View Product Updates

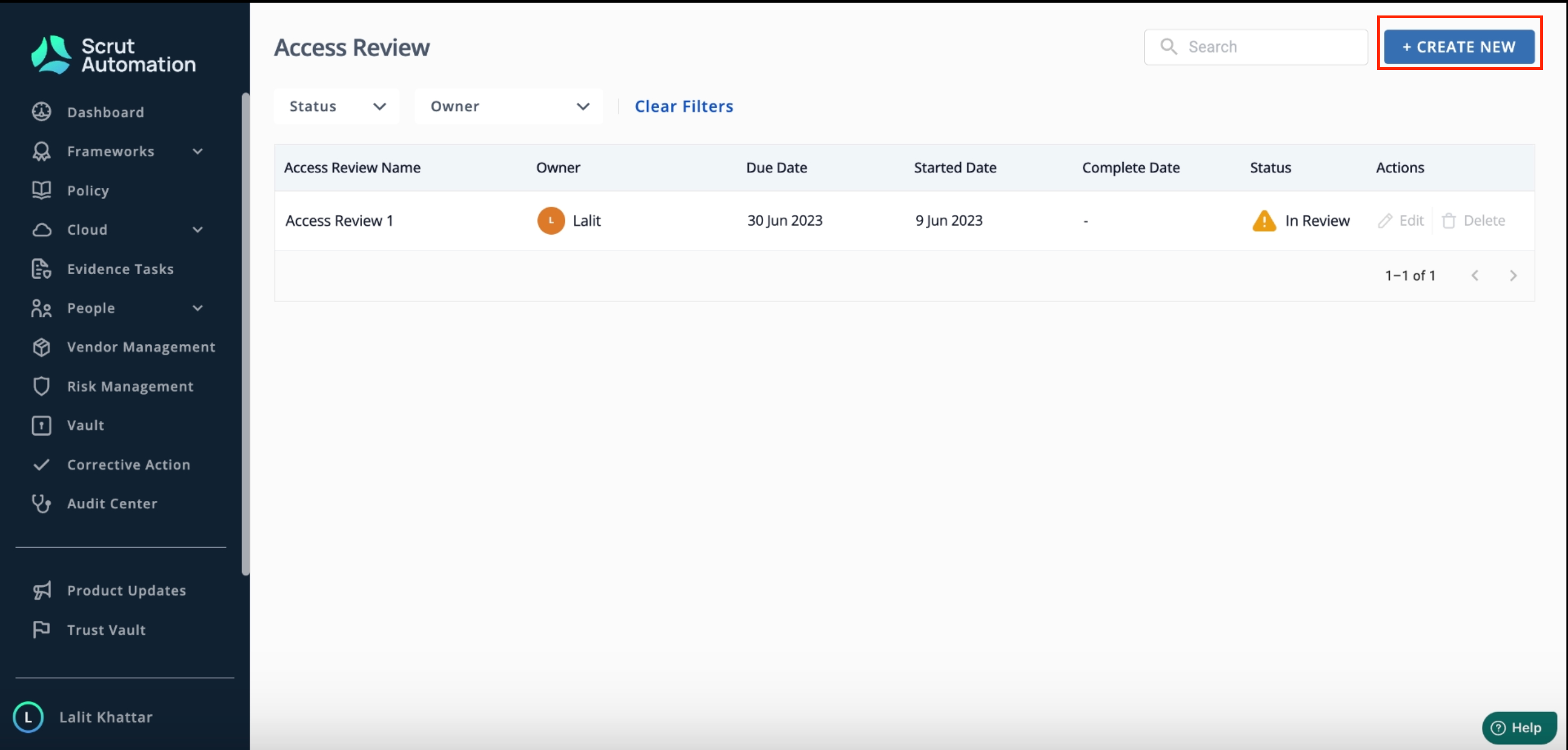pos(126,591)
